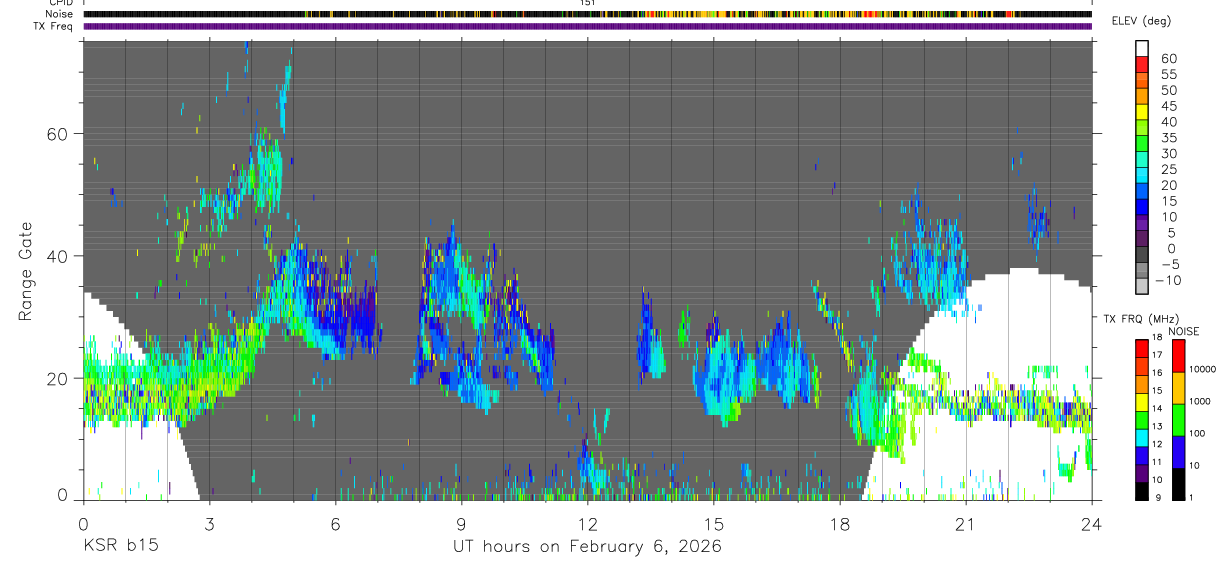The width and height of the screenshot is (1228, 567).
Task: Select the yellow 14–15 MHz TX FRQ segment
Action: tap(1142, 402)
